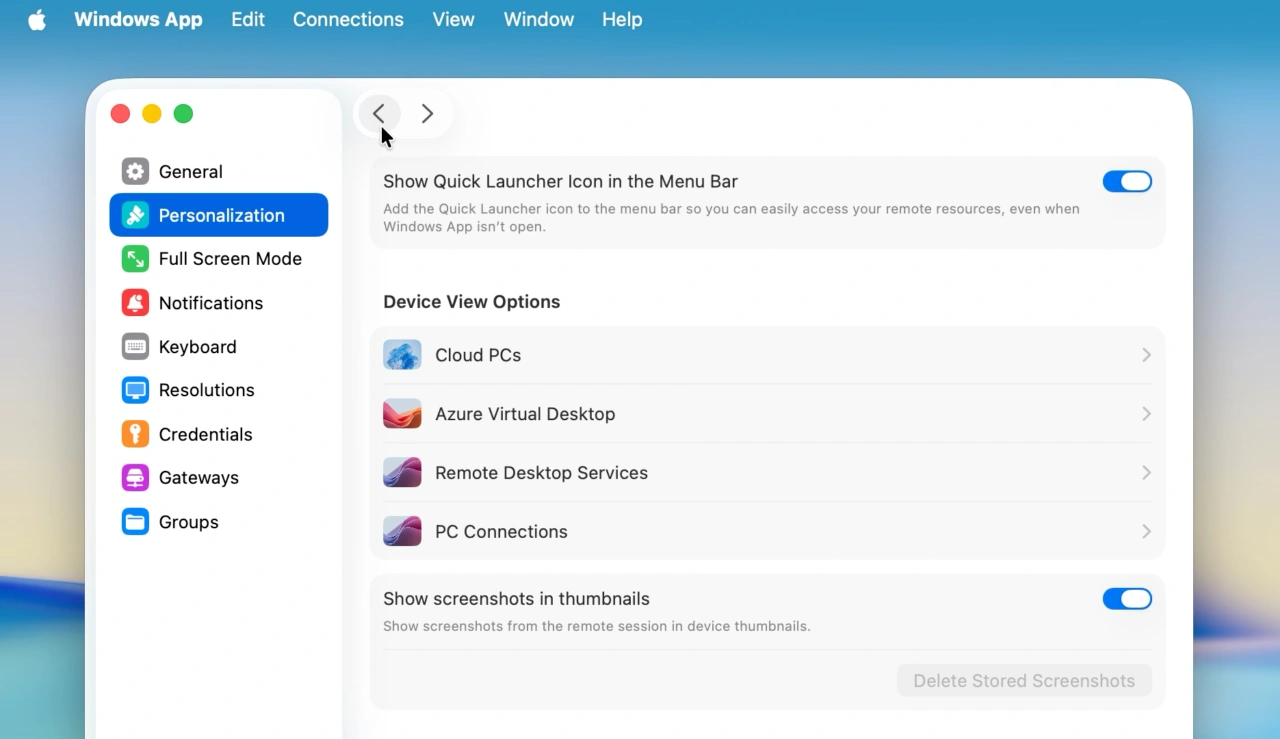Open the Gateways icon in sidebar

point(135,478)
